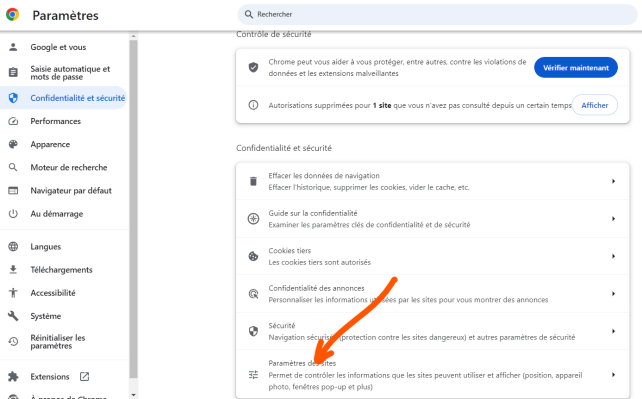This screenshot has width=642, height=399.
Task: Click the verified shield icon in Contrôle de sécurité
Action: coord(253,67)
